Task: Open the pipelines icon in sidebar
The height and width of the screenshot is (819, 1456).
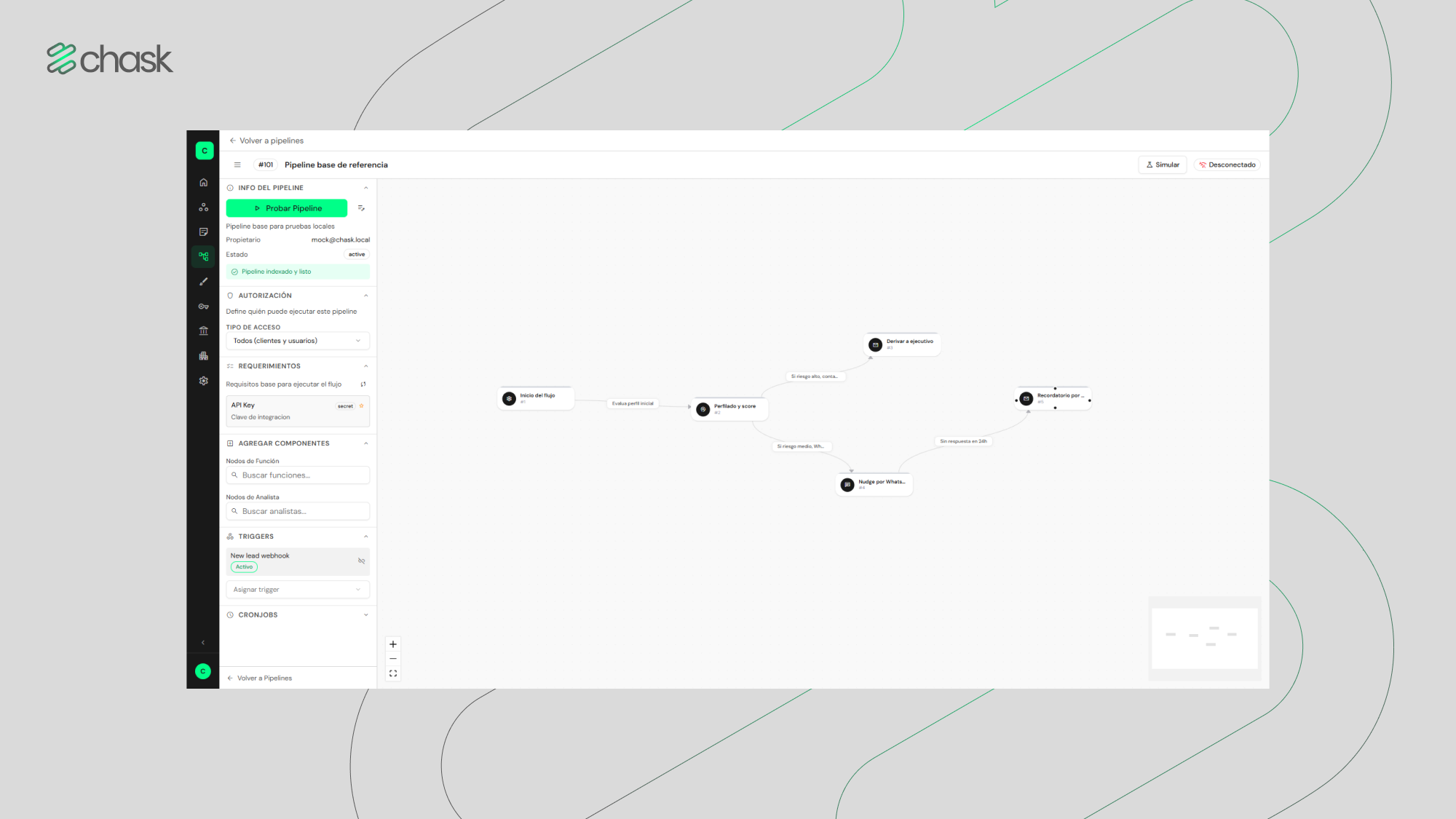Action: (203, 256)
